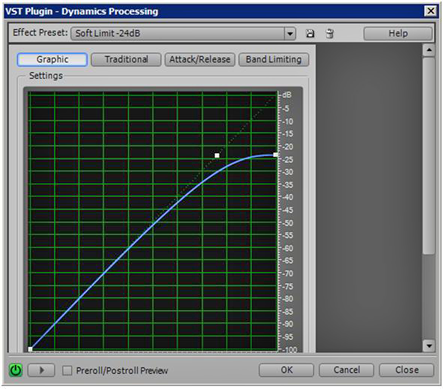This screenshot has height=389, width=443.
Task: Close the dialog with title bar X
Action: (431, 11)
